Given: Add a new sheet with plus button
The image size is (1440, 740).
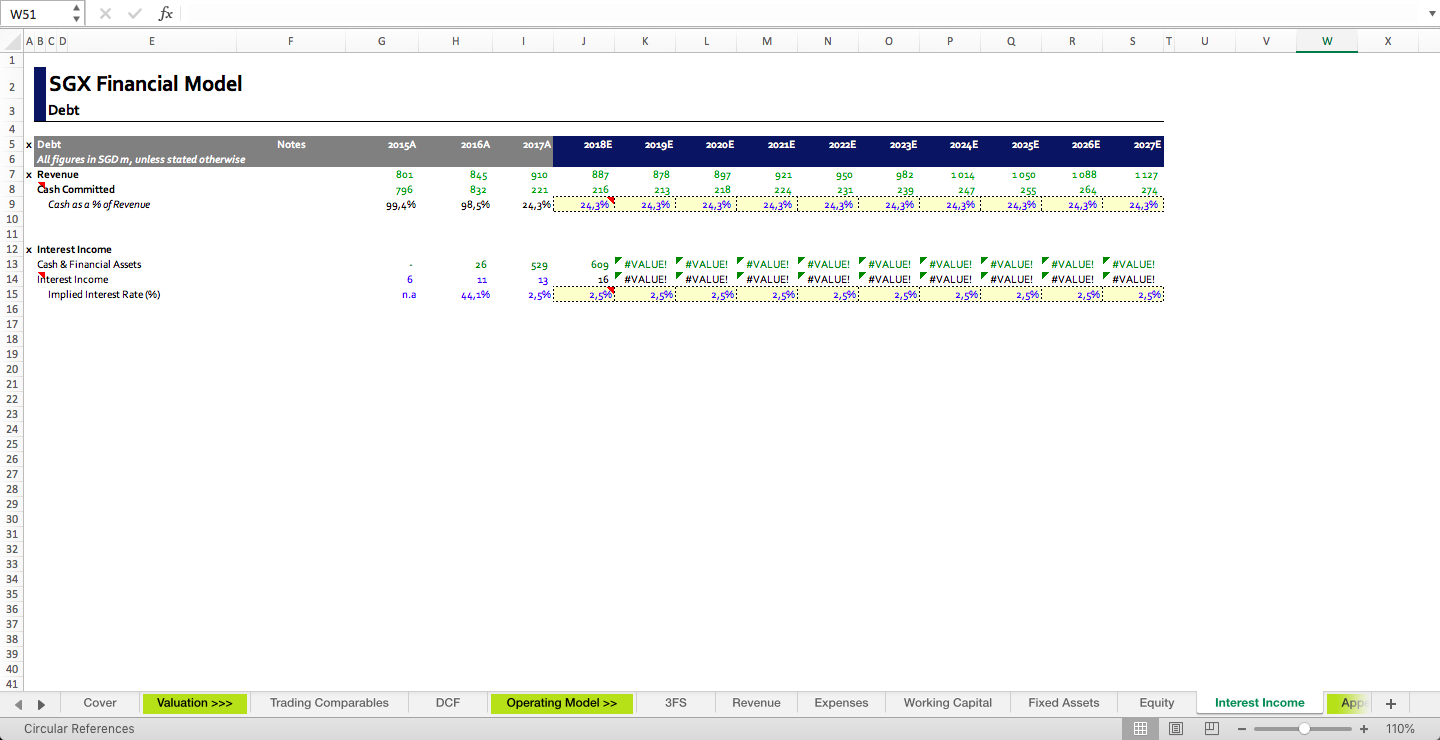Looking at the screenshot, I should pos(1391,704).
